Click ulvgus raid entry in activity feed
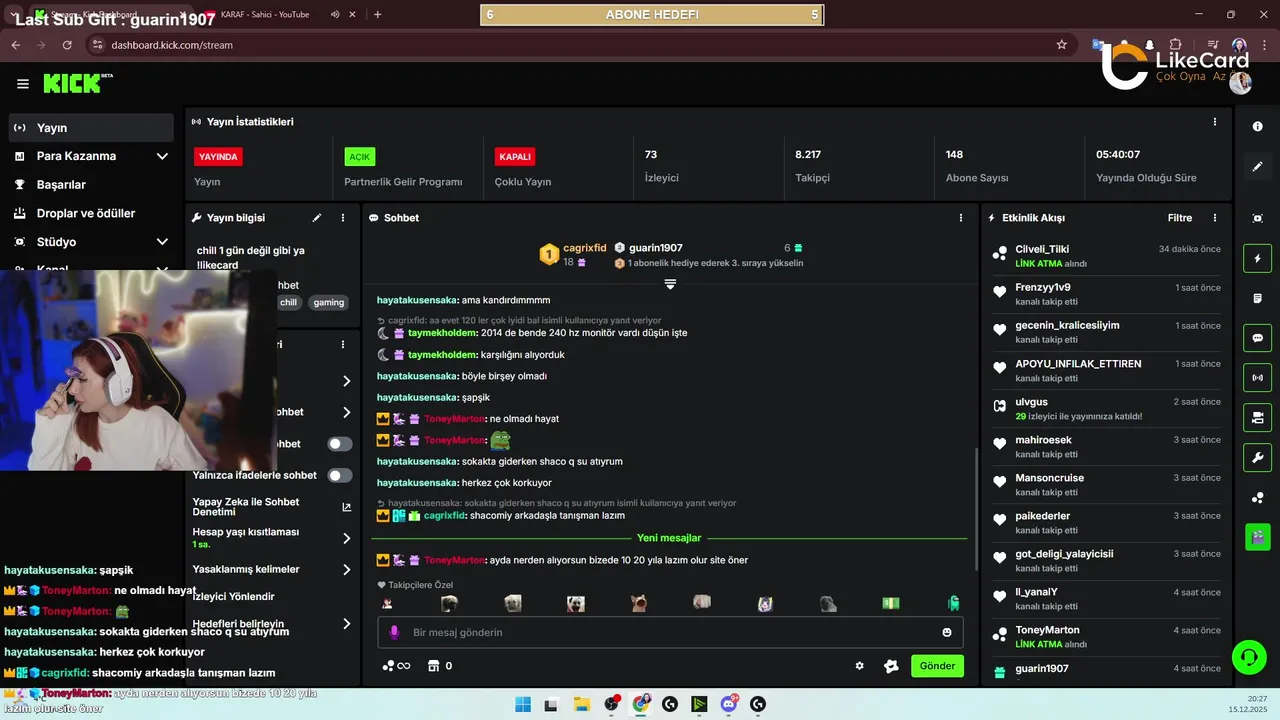Viewport: 1280px width, 720px height. pyautogui.click(x=1106, y=408)
